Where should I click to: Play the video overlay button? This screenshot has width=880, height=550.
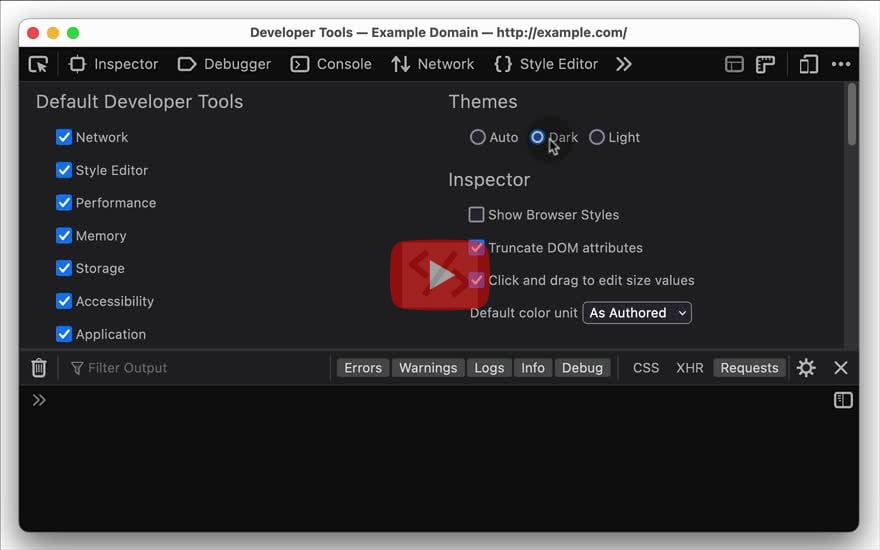pyautogui.click(x=440, y=275)
